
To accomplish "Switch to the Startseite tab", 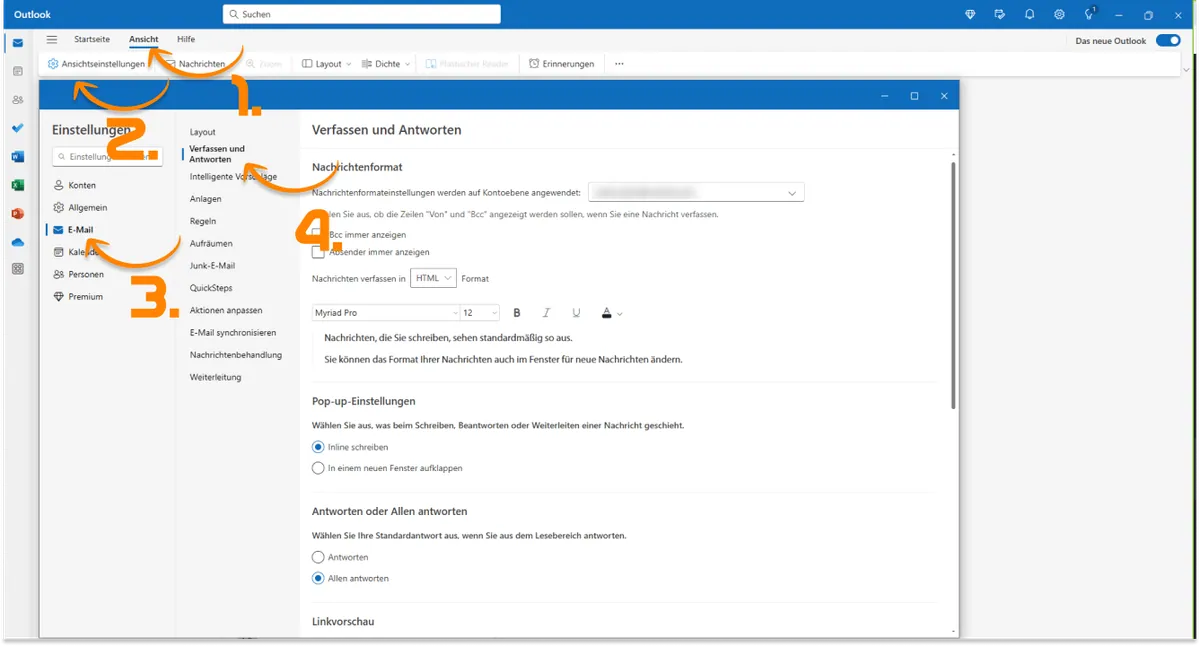I will pos(92,39).
